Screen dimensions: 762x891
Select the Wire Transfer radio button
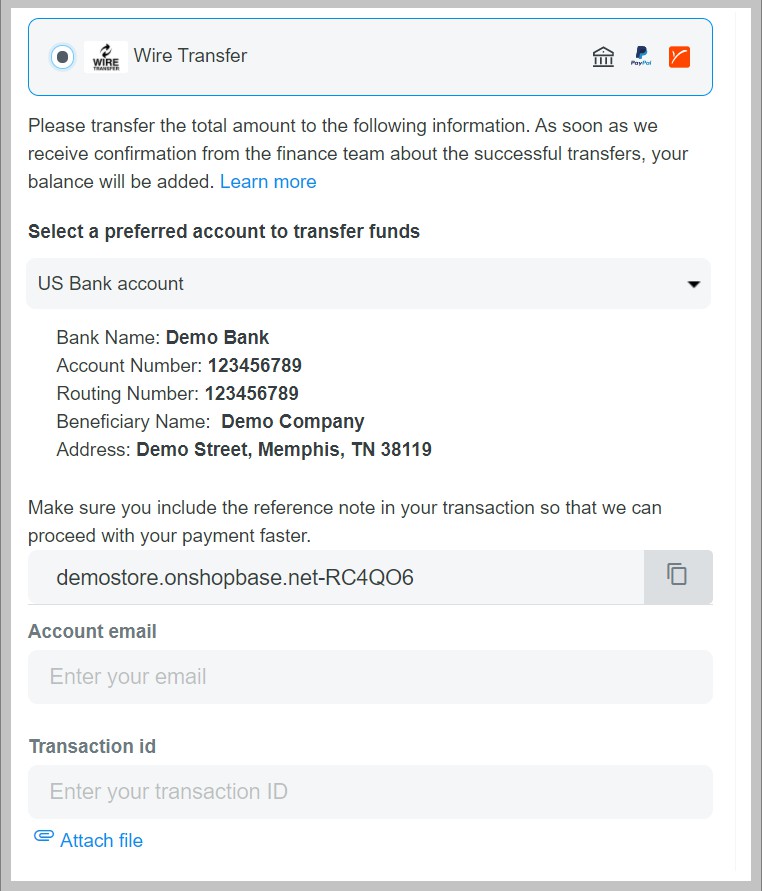click(x=60, y=57)
